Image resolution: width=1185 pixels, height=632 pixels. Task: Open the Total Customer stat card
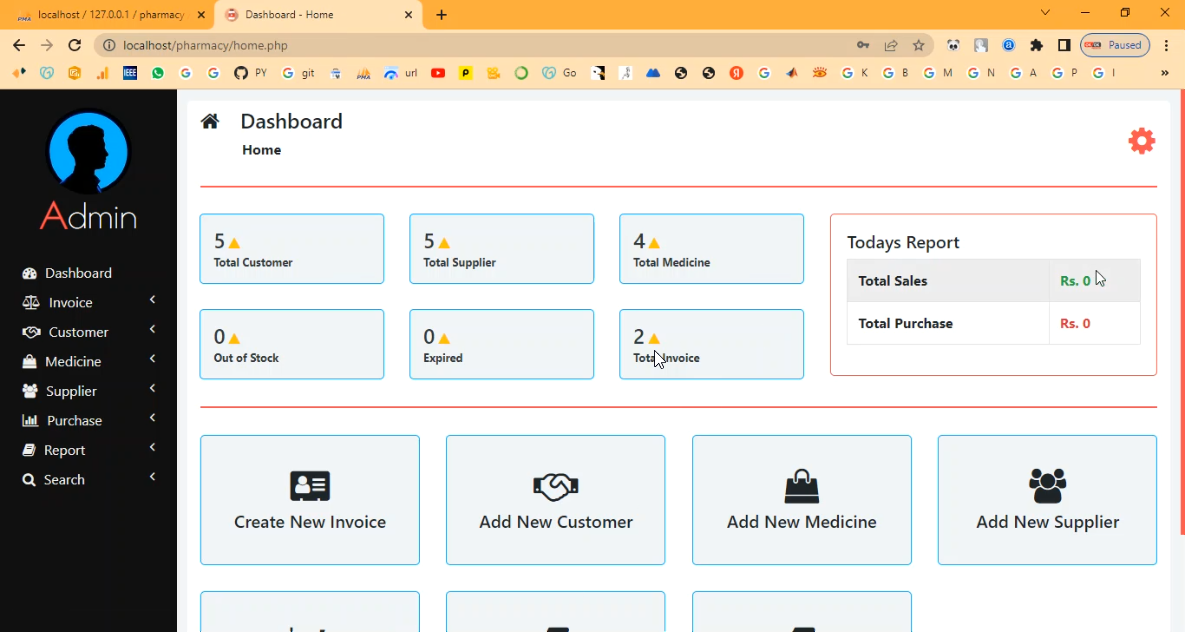(291, 249)
